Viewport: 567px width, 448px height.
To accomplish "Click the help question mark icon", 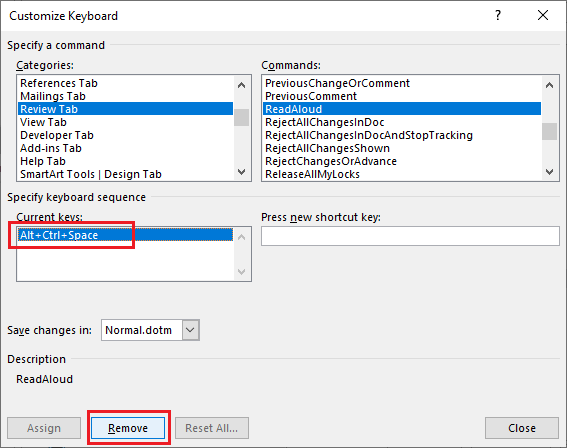I will click(498, 15).
